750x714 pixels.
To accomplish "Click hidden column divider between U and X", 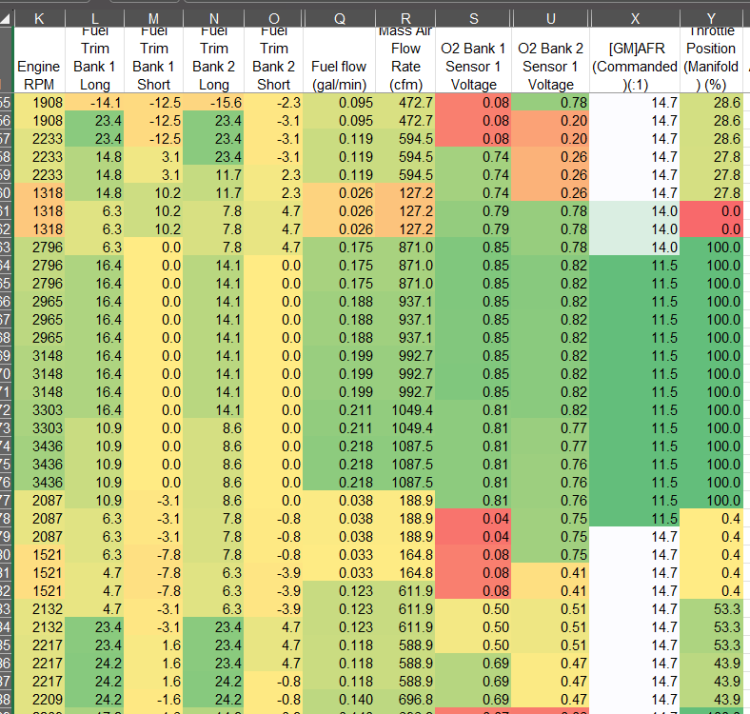I will point(590,19).
